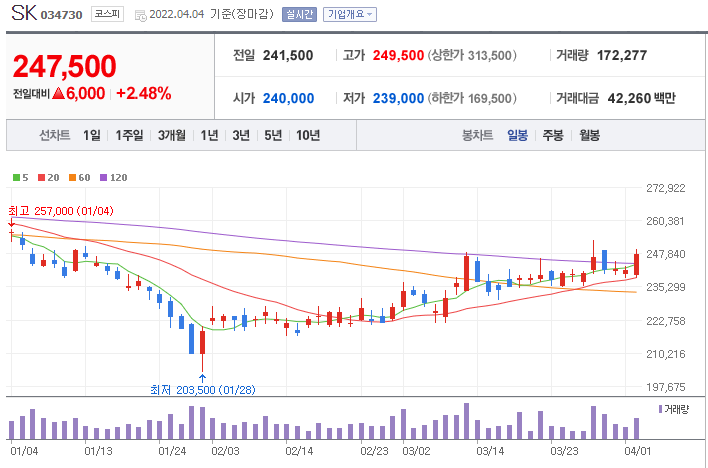Click the 고가 value 249,500

coord(398,55)
